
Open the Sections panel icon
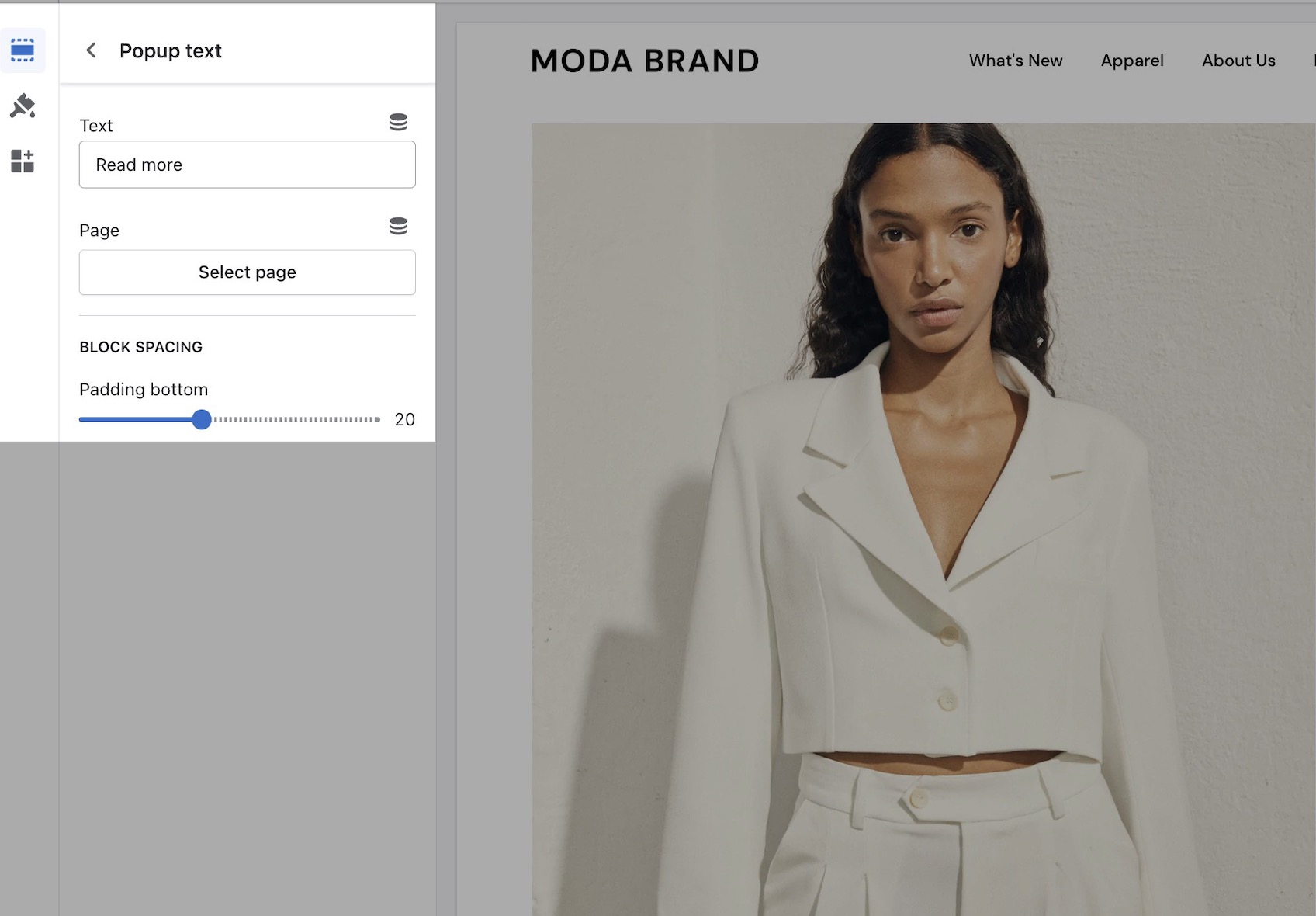23,50
